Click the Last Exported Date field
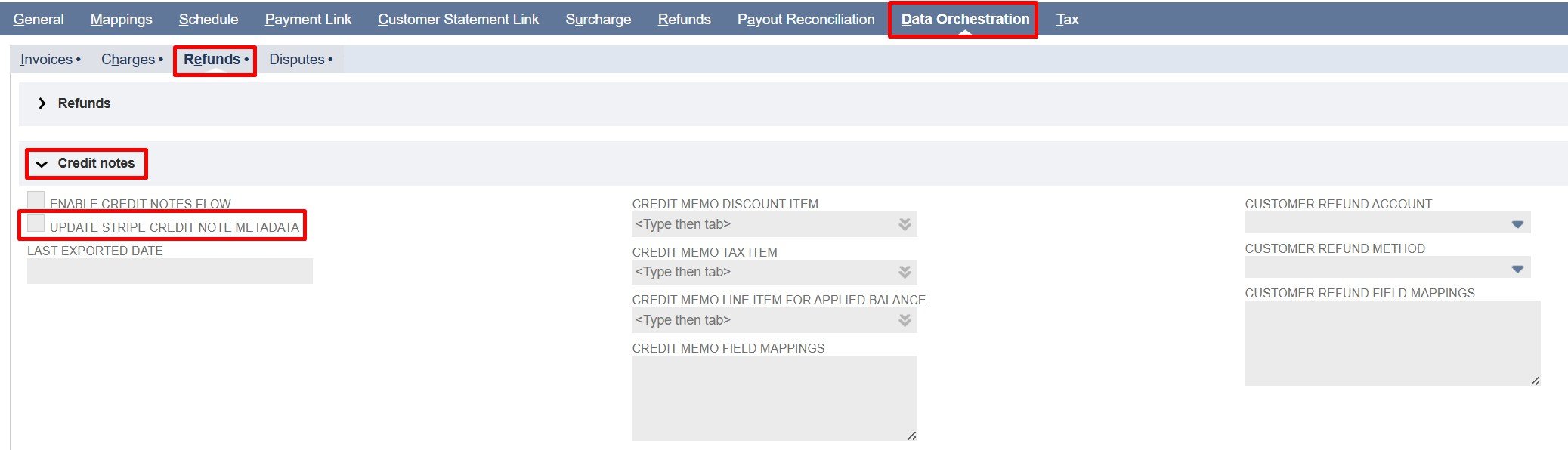 [x=169, y=271]
